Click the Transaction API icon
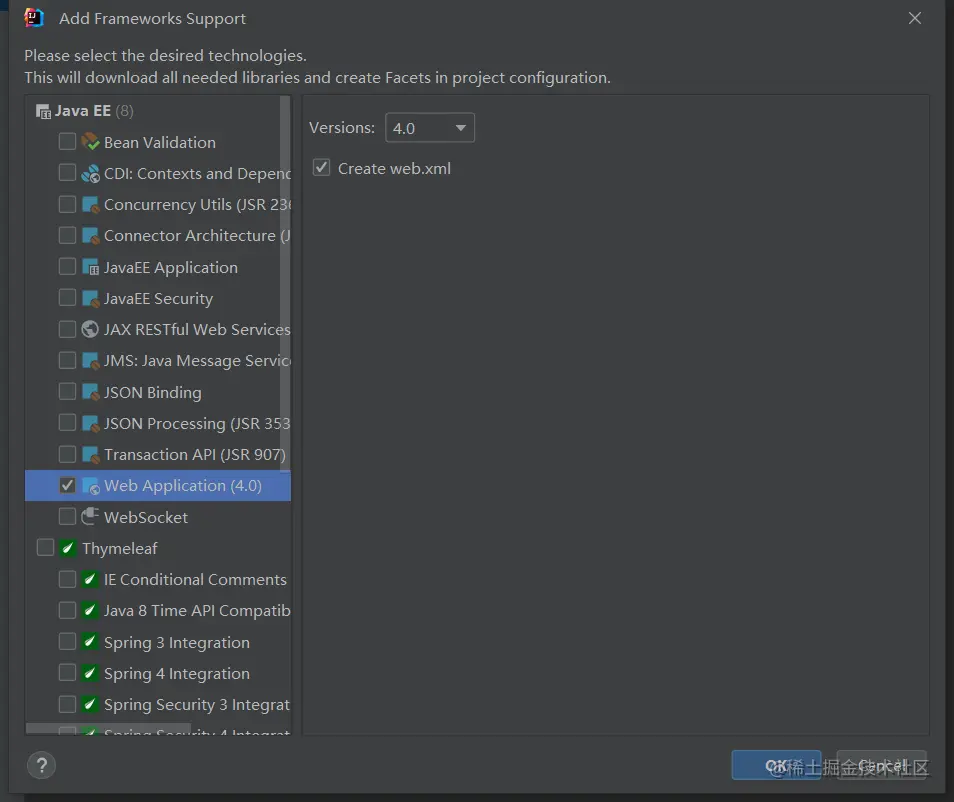This screenshot has height=802, width=954. 90,455
